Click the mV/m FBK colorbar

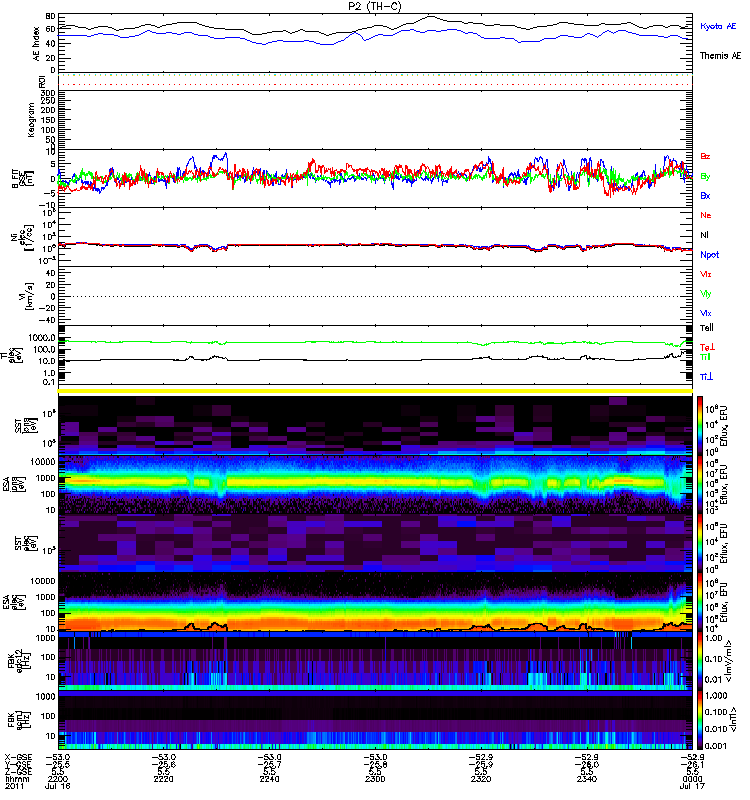coord(700,660)
